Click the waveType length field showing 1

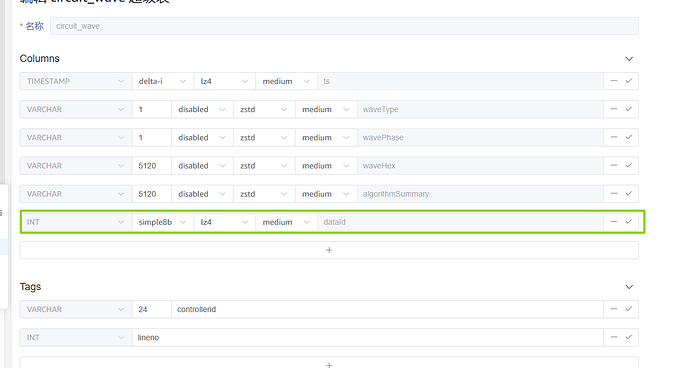pos(151,109)
